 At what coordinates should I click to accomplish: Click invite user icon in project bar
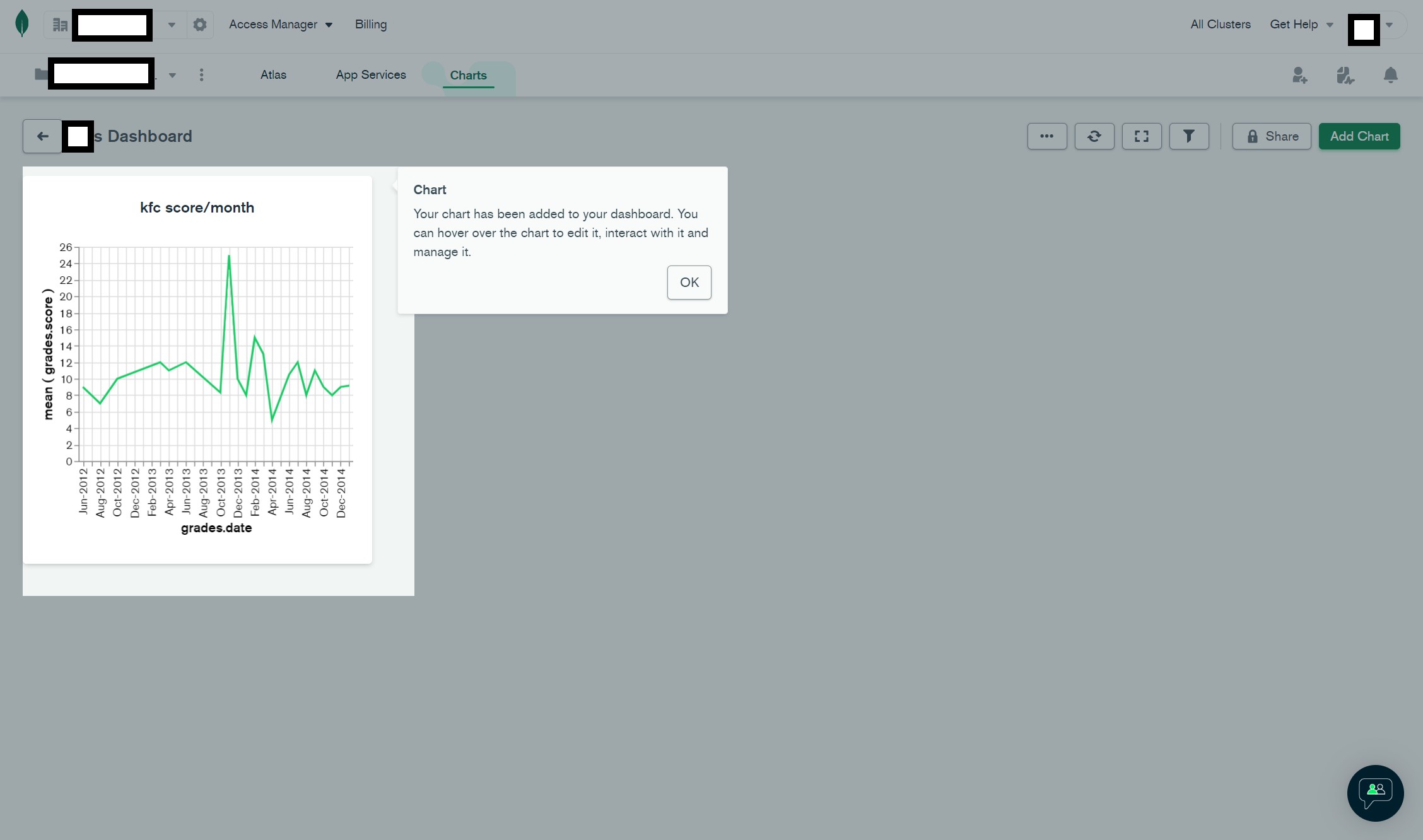pyautogui.click(x=1299, y=76)
